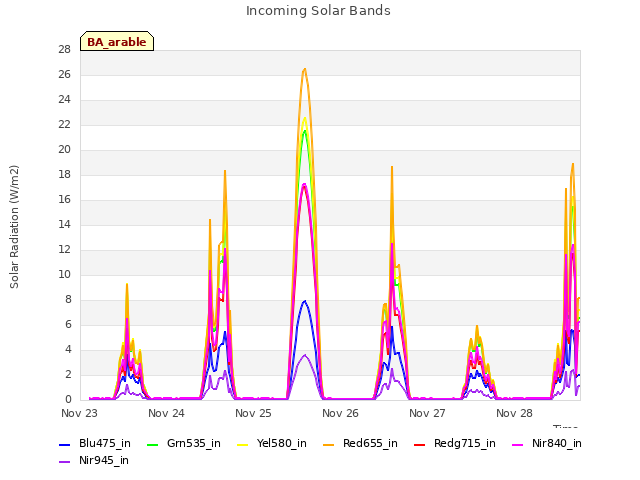Click the blue Blu475 peak on Nov 25
The height and width of the screenshot is (480, 640).
coord(304,301)
